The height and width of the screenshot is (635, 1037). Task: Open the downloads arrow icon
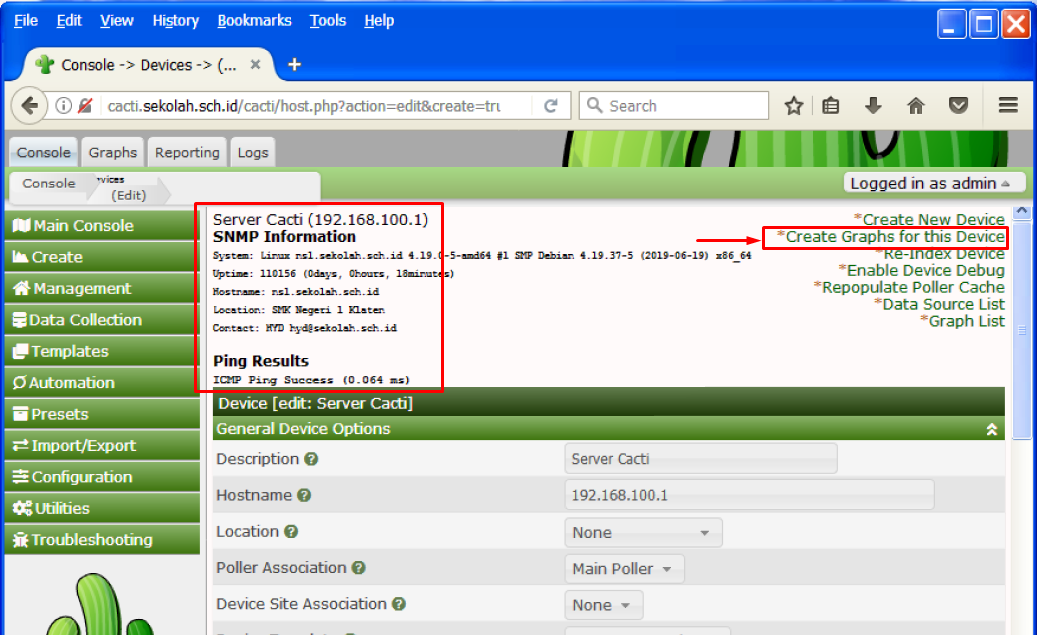click(x=873, y=106)
